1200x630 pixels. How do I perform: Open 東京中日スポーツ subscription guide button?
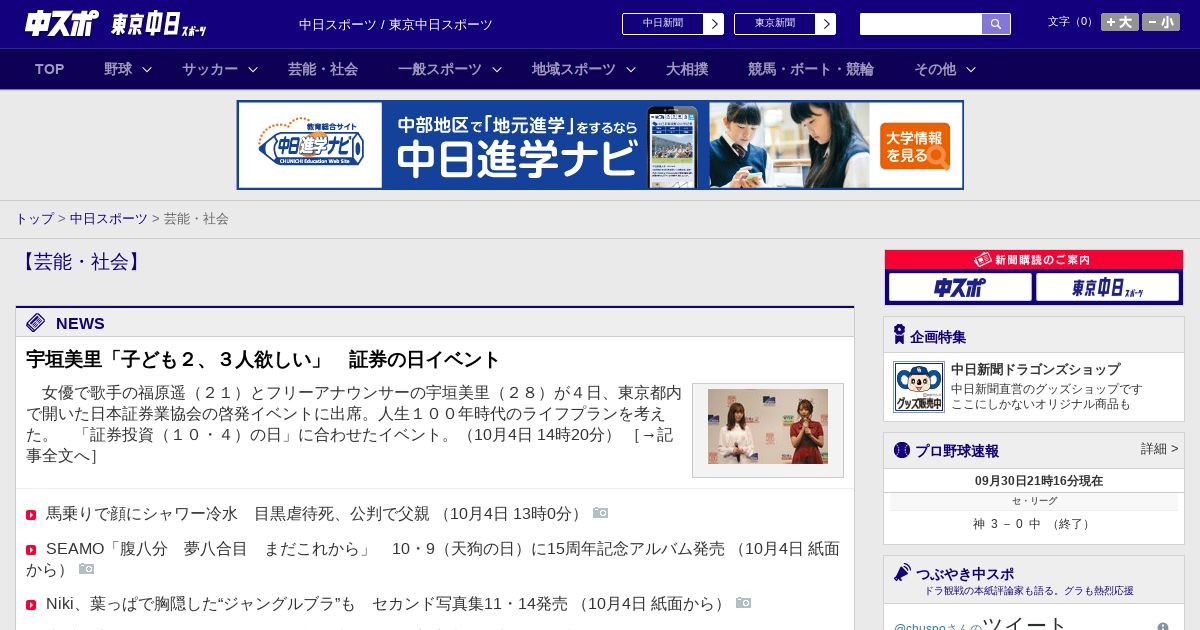click(1107, 288)
